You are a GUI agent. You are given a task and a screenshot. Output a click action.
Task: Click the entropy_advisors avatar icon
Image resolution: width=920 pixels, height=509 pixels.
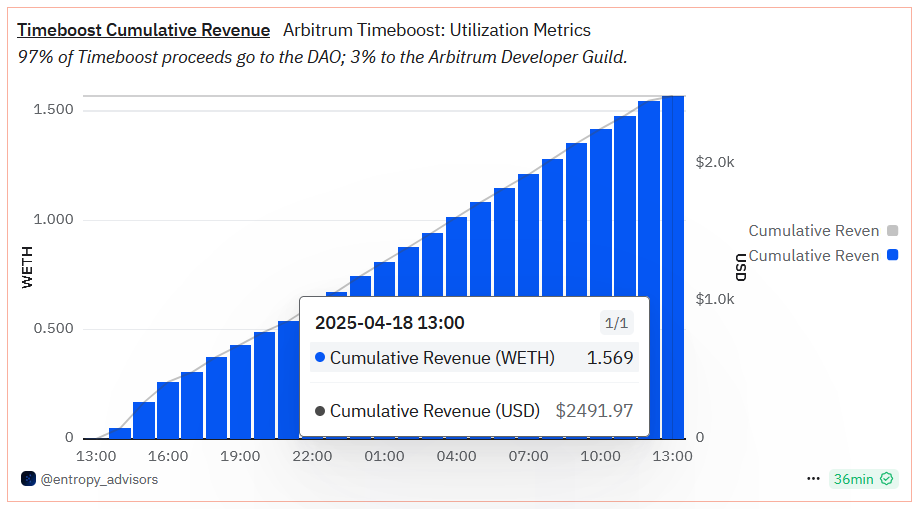pyautogui.click(x=28, y=479)
